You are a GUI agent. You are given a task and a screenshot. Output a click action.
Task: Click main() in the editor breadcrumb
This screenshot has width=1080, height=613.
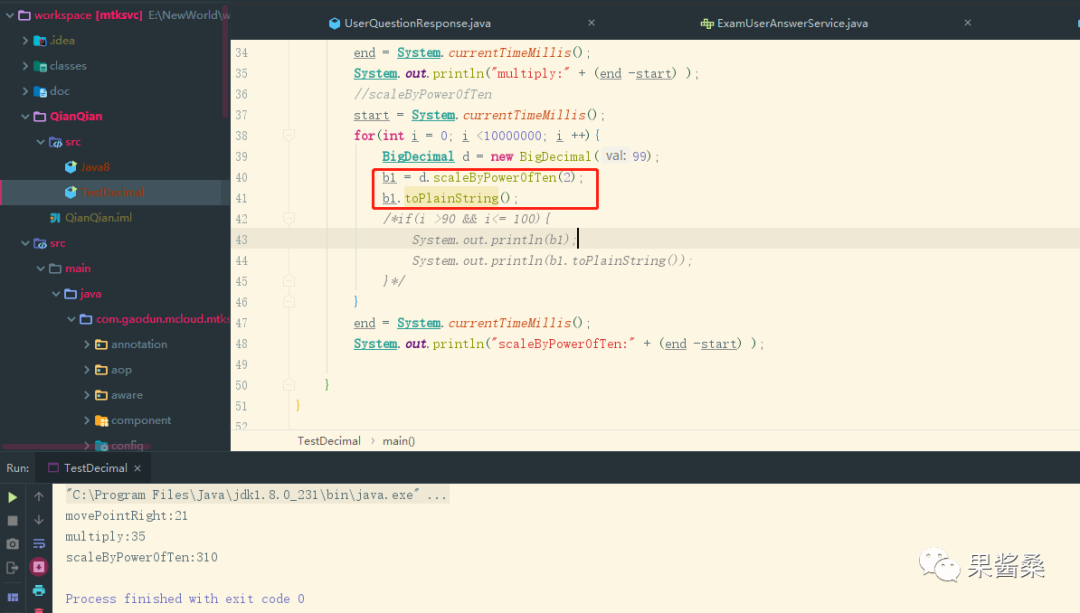(399, 441)
